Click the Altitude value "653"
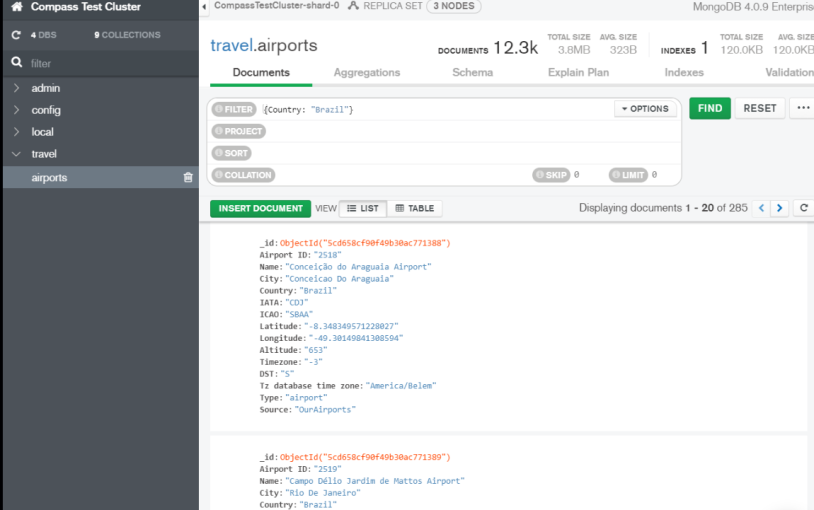Screen dimensions: 814x510 click(316, 350)
